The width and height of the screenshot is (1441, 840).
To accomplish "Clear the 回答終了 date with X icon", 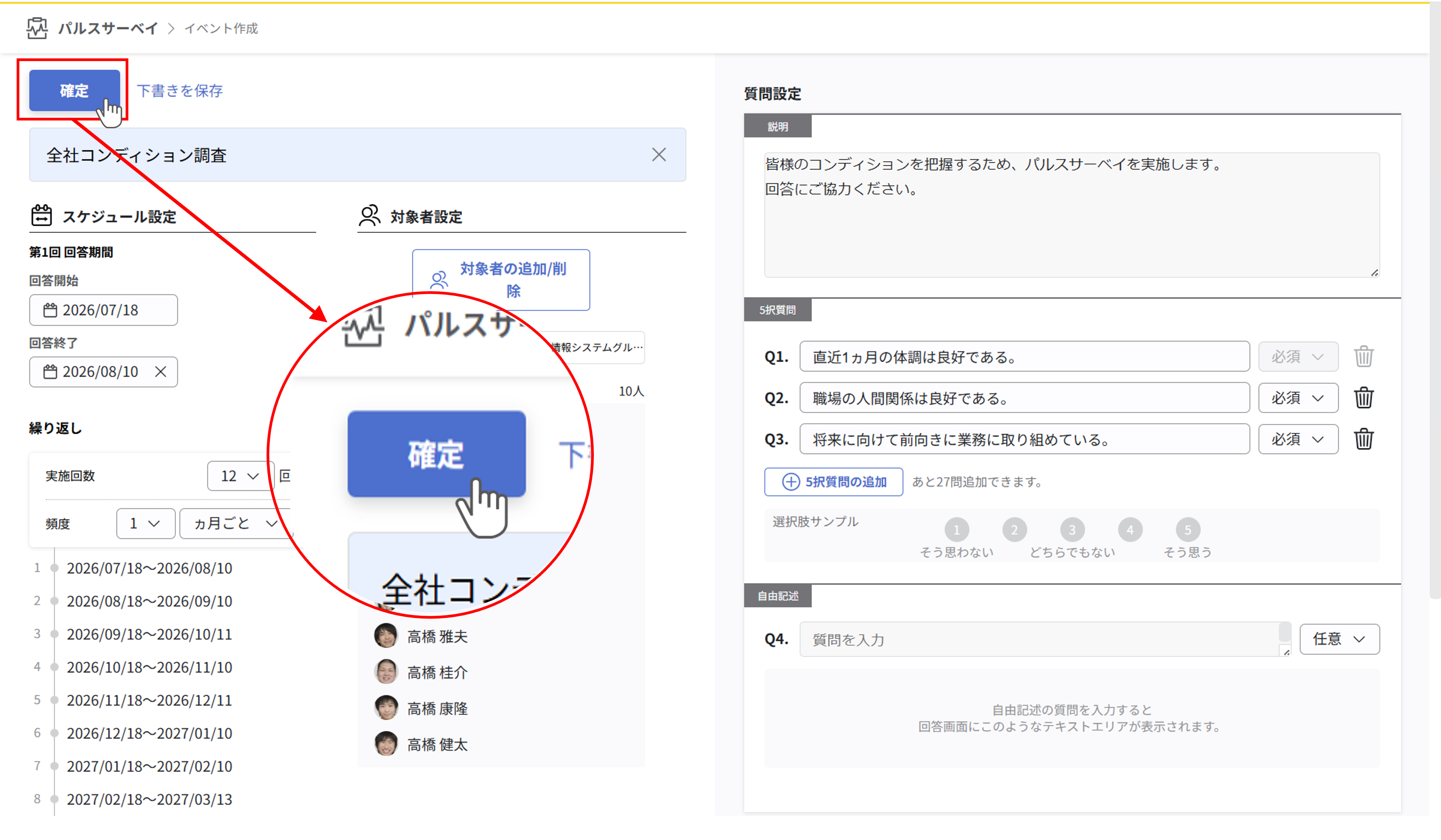I will pyautogui.click(x=161, y=372).
